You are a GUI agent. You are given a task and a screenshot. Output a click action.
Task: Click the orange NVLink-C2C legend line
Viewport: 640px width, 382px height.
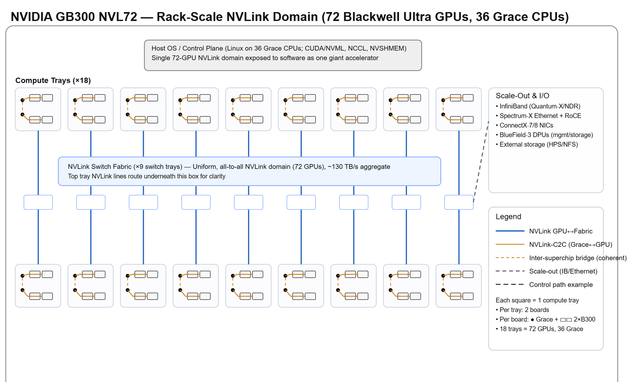click(510, 244)
